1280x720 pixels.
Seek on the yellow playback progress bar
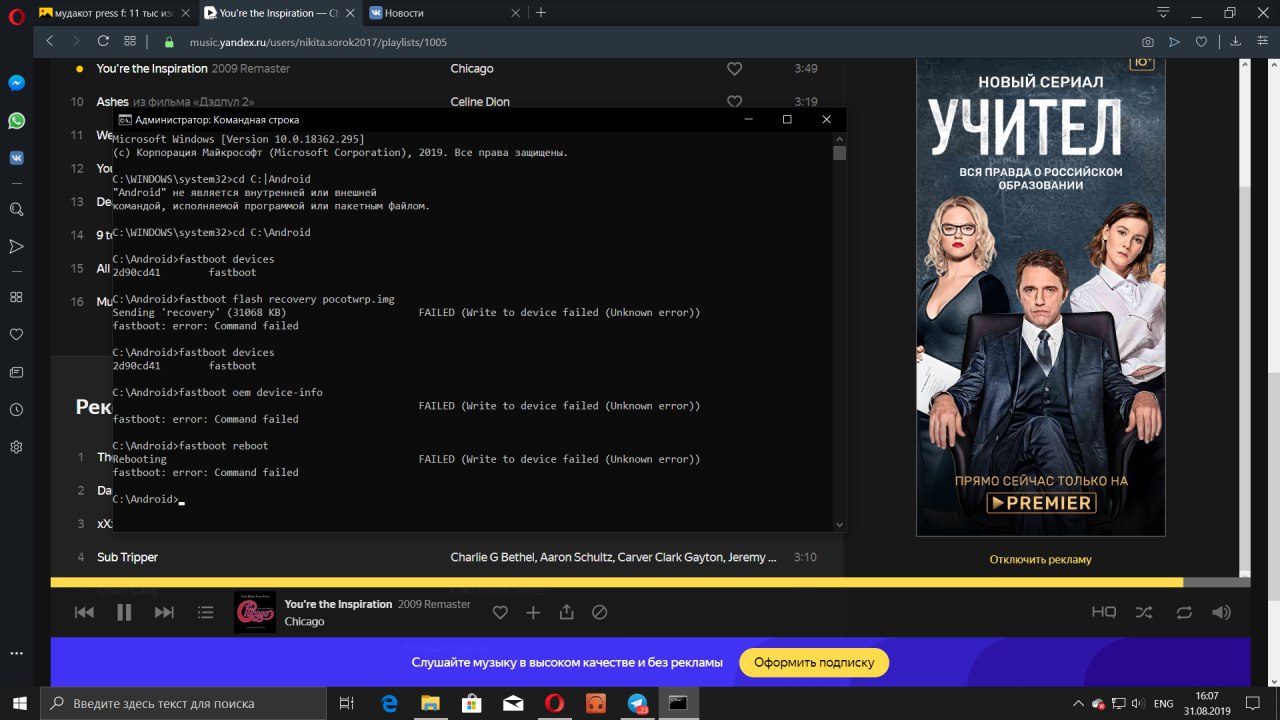650,582
